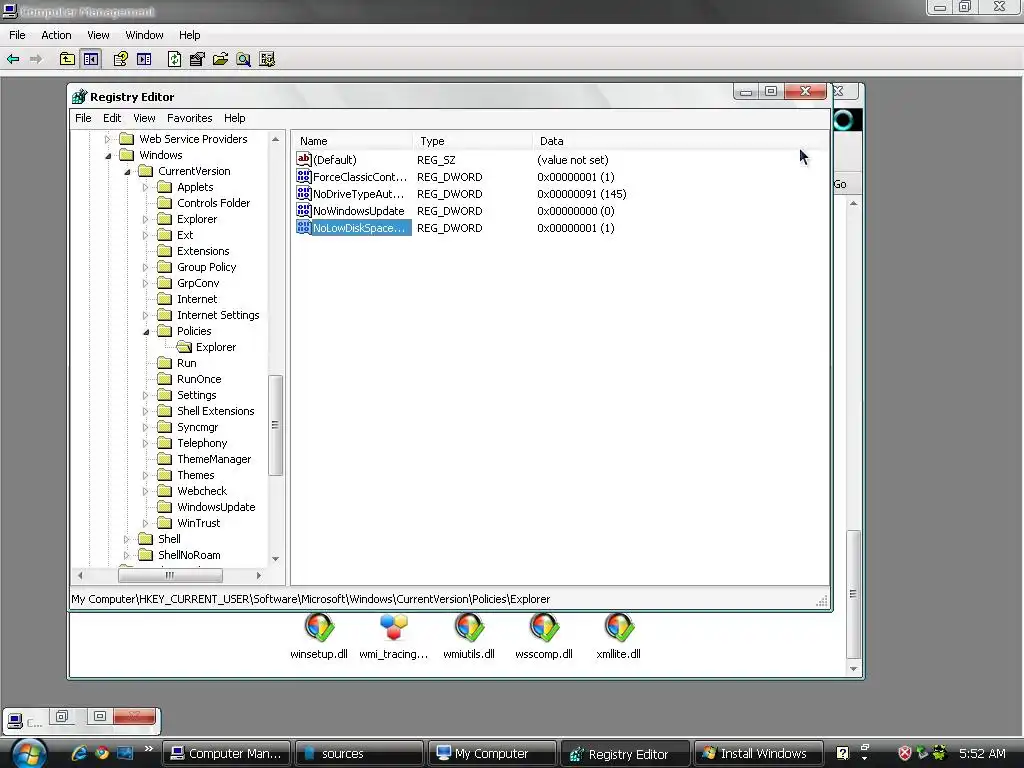
Task: Open Internet Explorer from quick launch
Action: (79, 753)
